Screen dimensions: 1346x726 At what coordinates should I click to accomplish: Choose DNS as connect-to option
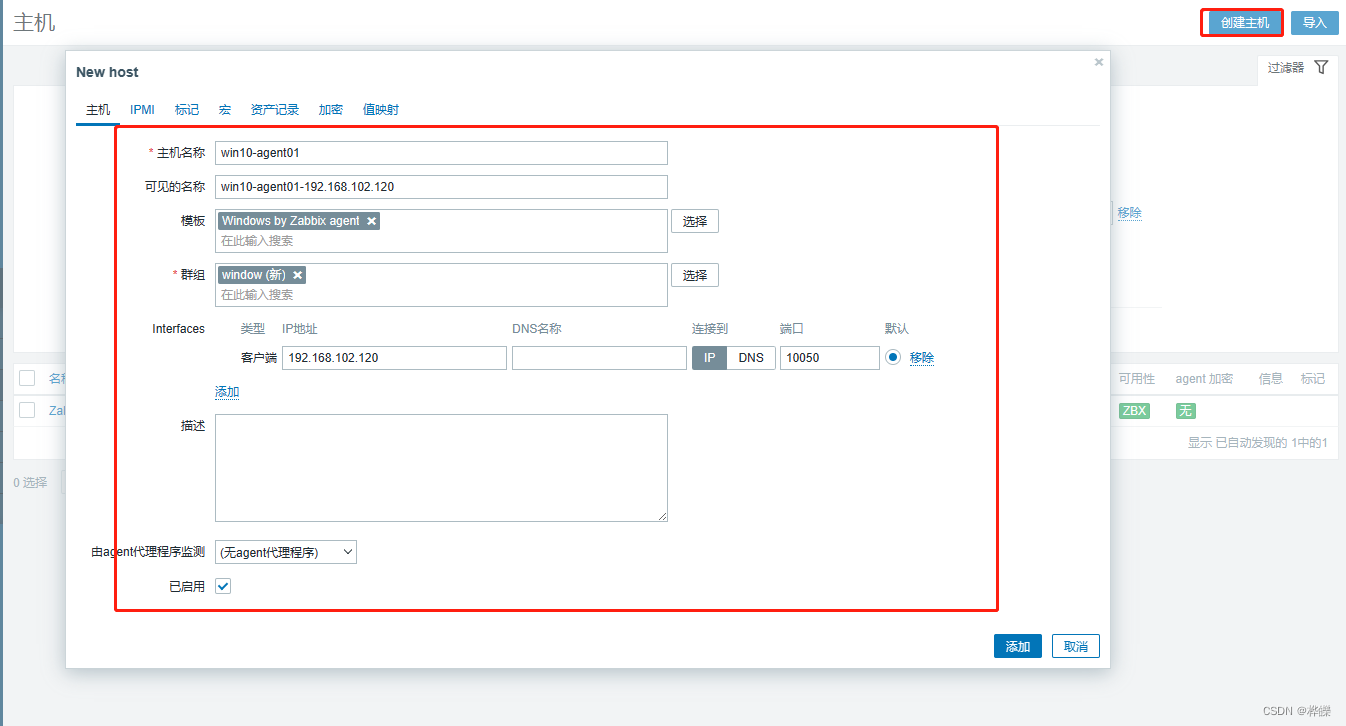[x=751, y=358]
